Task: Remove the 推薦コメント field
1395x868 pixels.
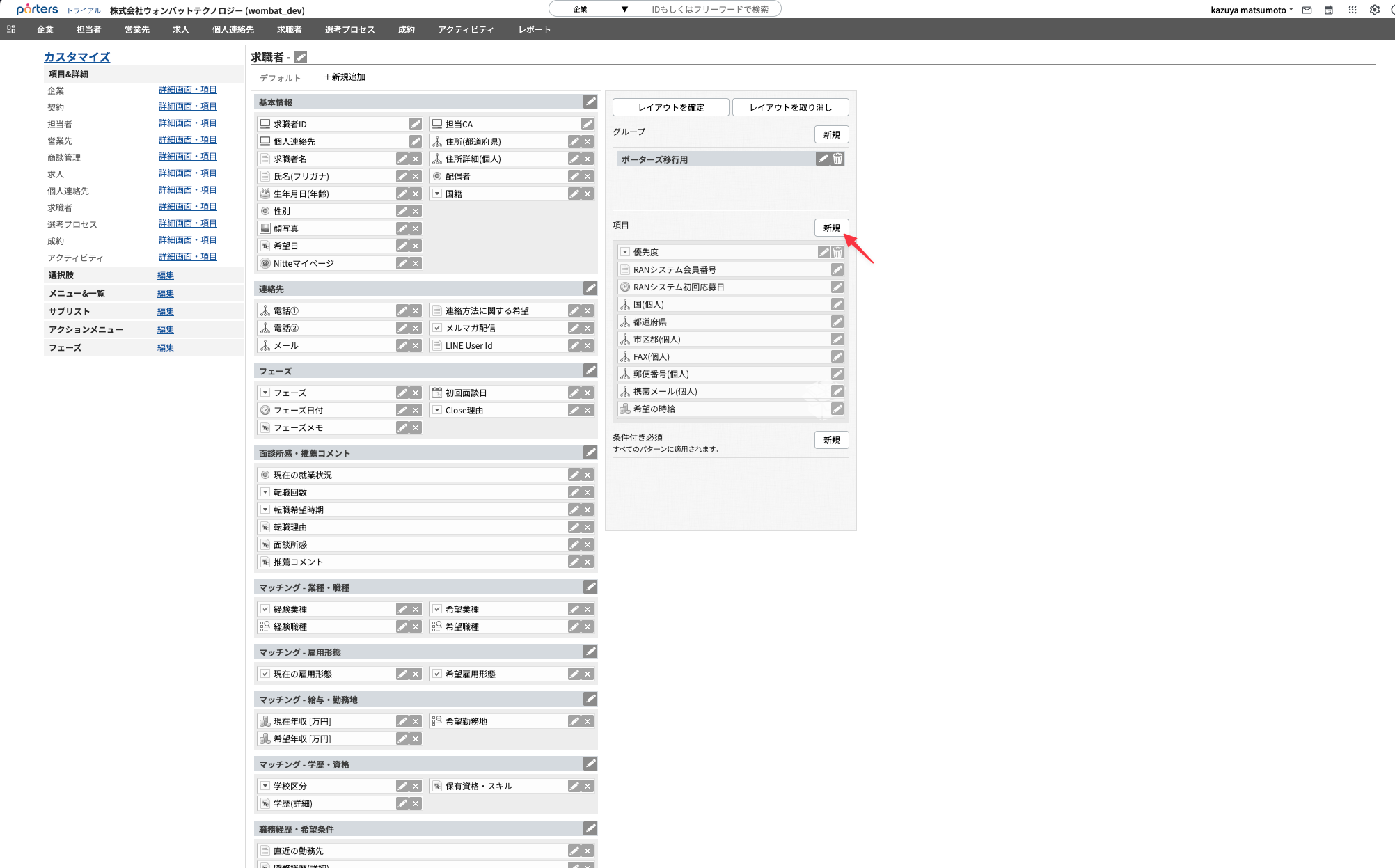Action: click(x=588, y=562)
